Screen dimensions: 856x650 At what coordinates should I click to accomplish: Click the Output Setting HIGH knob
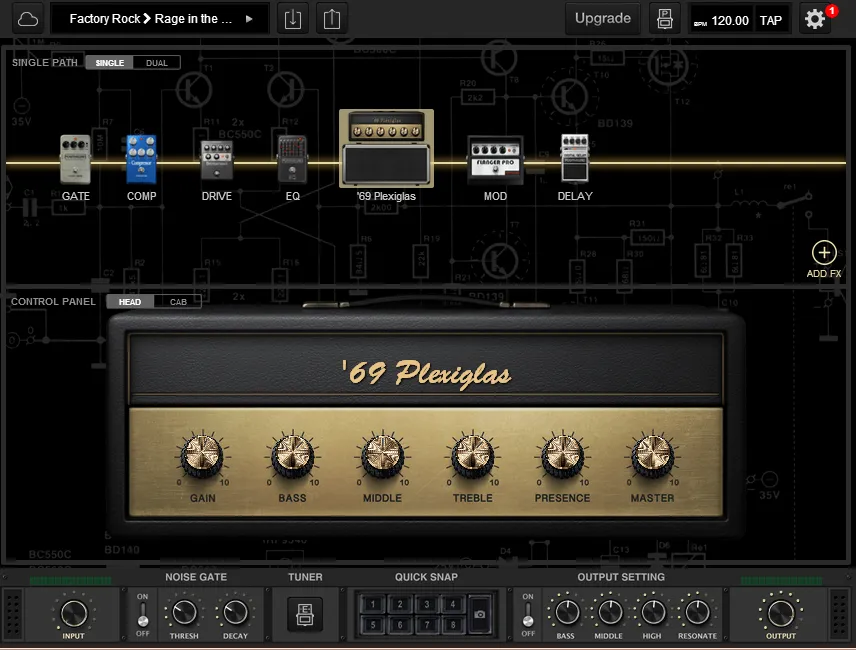pos(652,612)
